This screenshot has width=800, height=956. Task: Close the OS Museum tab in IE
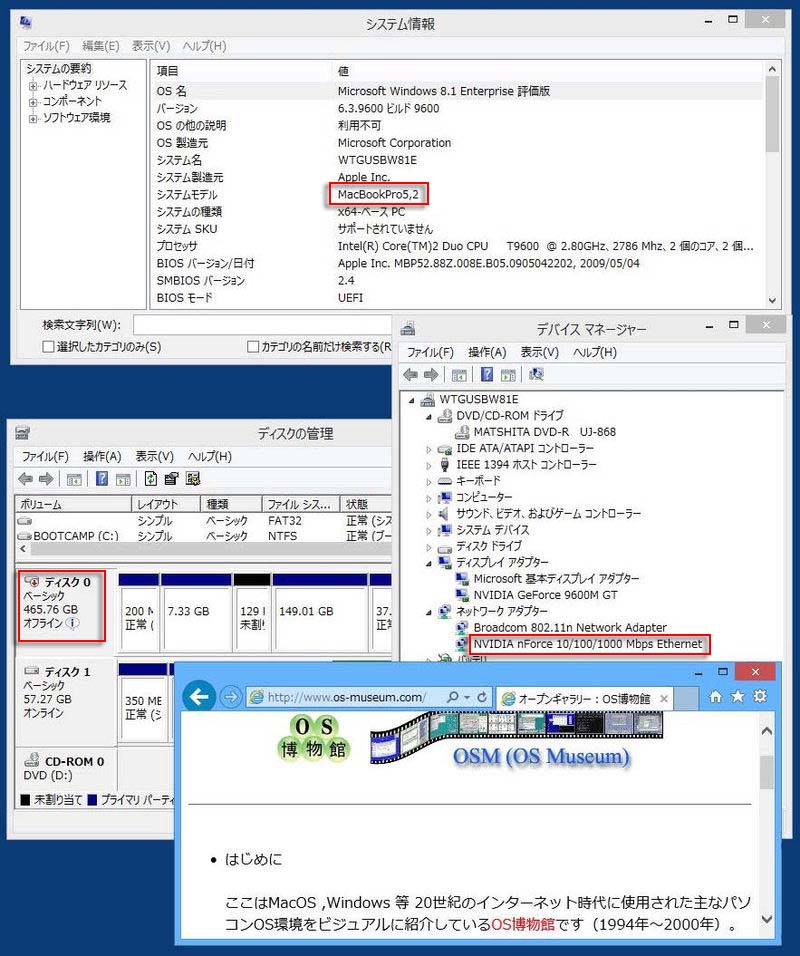tap(664, 699)
